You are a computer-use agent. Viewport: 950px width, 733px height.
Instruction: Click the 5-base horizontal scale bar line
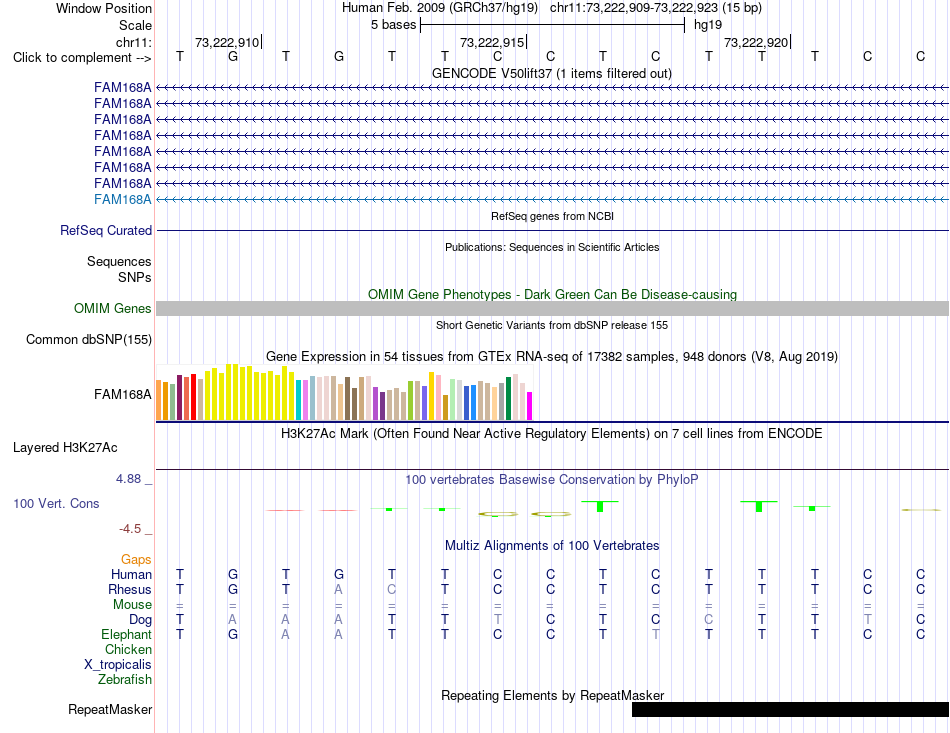(552, 25)
